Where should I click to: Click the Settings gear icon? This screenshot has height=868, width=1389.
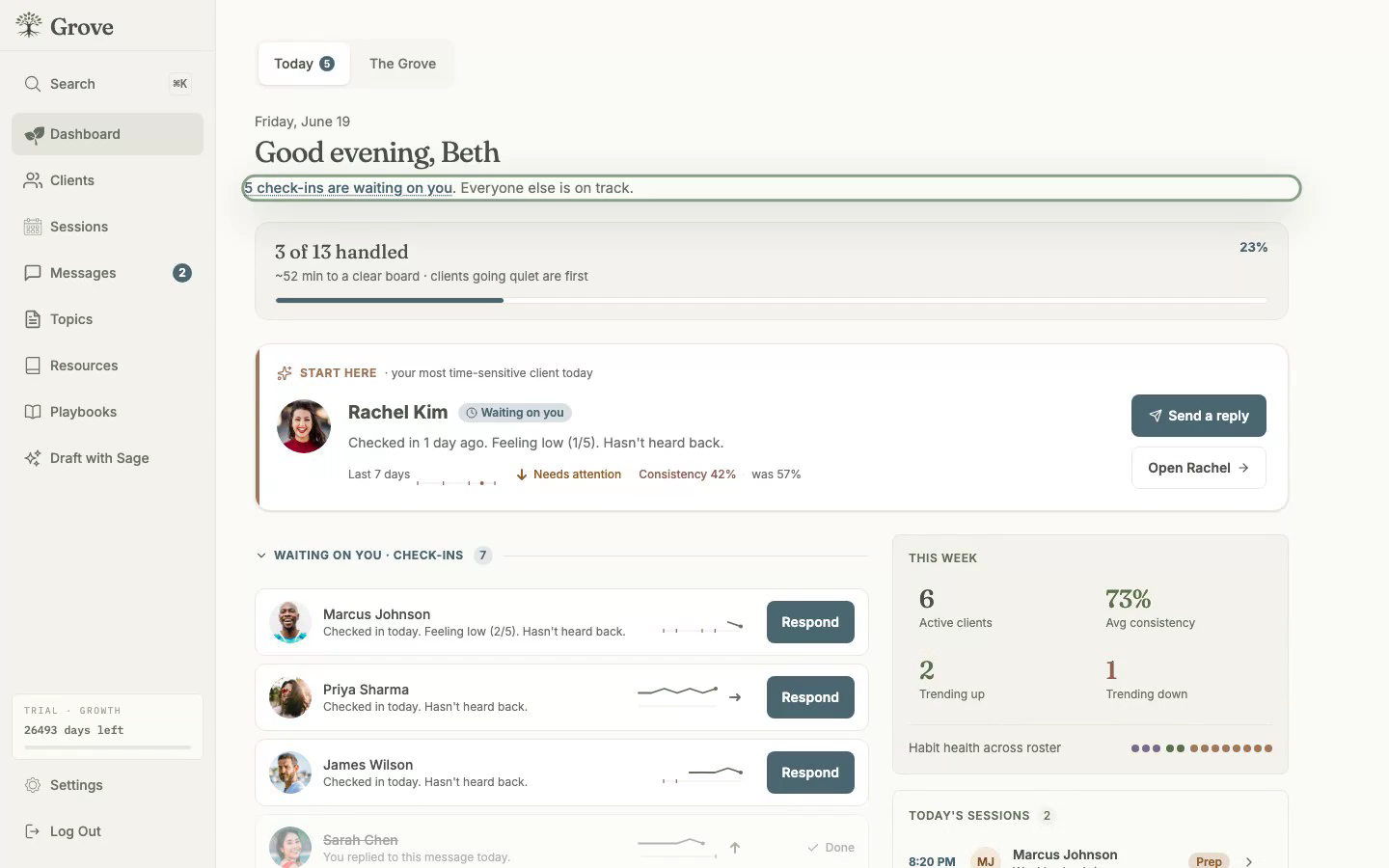click(x=33, y=785)
